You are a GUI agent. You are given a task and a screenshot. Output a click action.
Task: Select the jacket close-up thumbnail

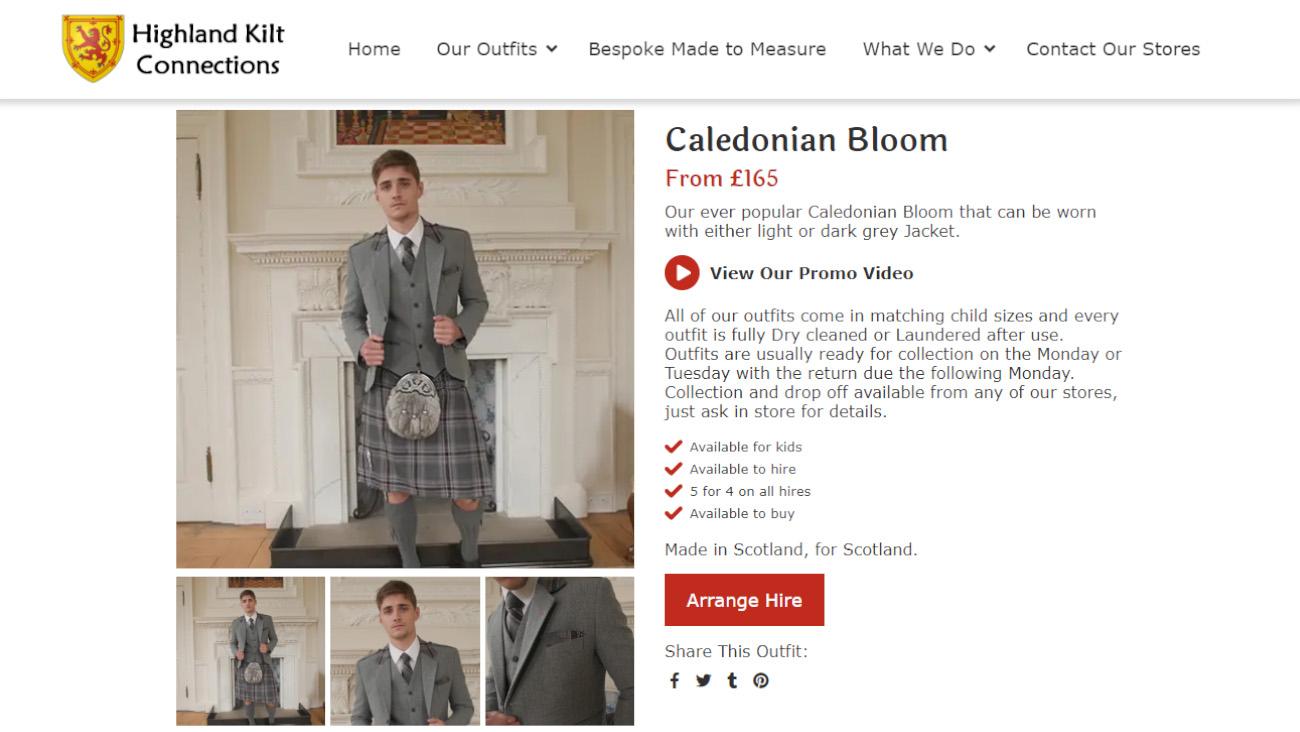pyautogui.click(x=560, y=651)
